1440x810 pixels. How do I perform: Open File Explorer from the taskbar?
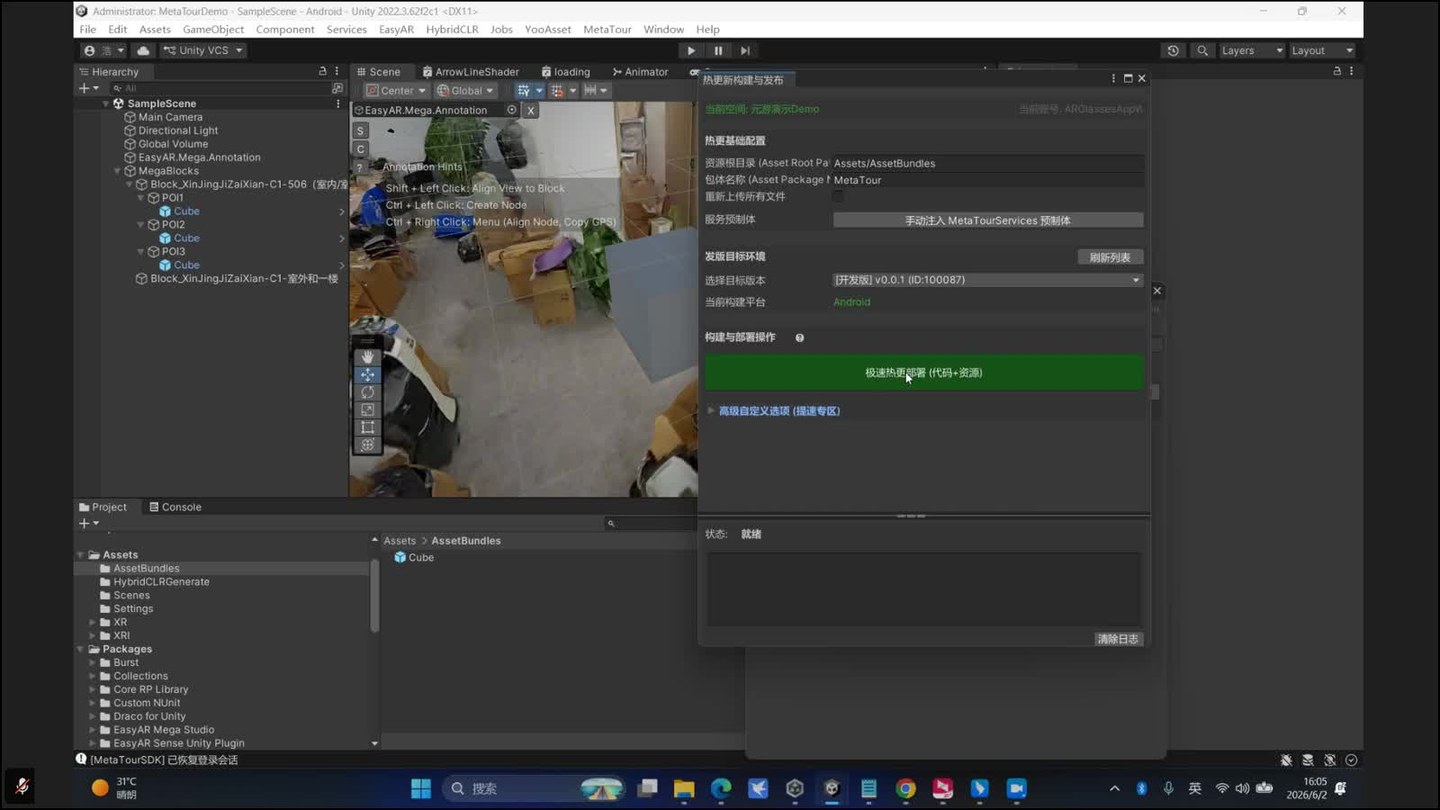point(684,788)
